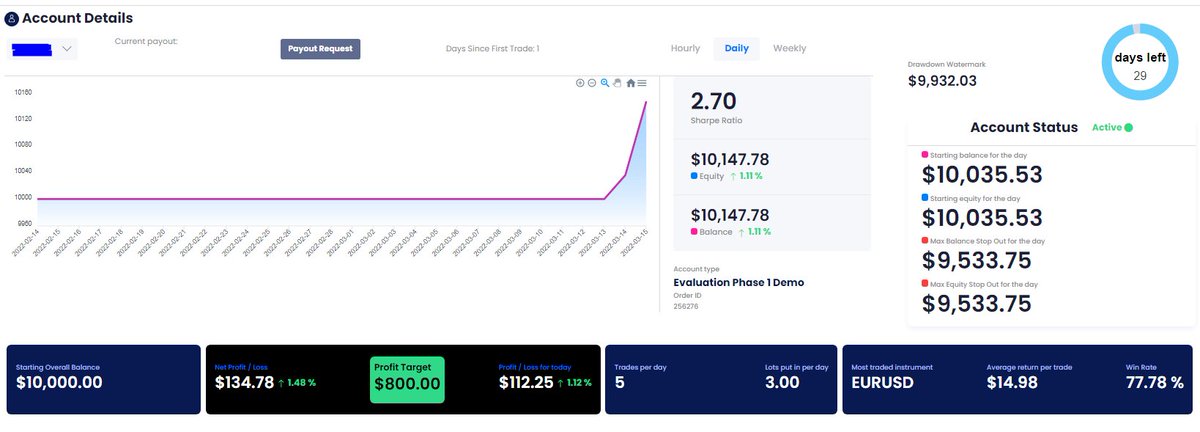1200x432 pixels.
Task: Click the chart zoom-in plus icon
Action: coord(580,83)
